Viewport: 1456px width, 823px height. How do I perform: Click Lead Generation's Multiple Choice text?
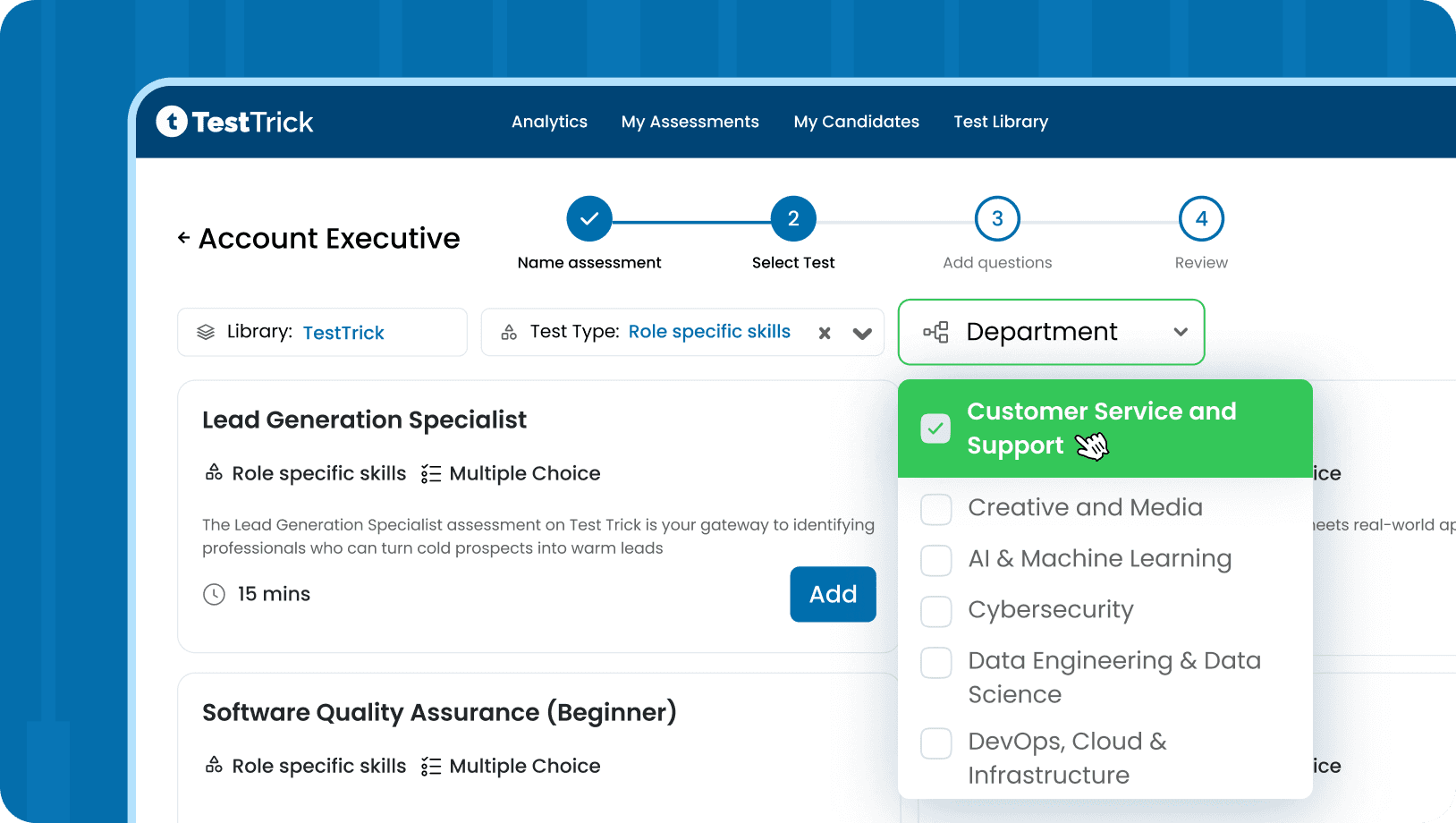click(525, 473)
